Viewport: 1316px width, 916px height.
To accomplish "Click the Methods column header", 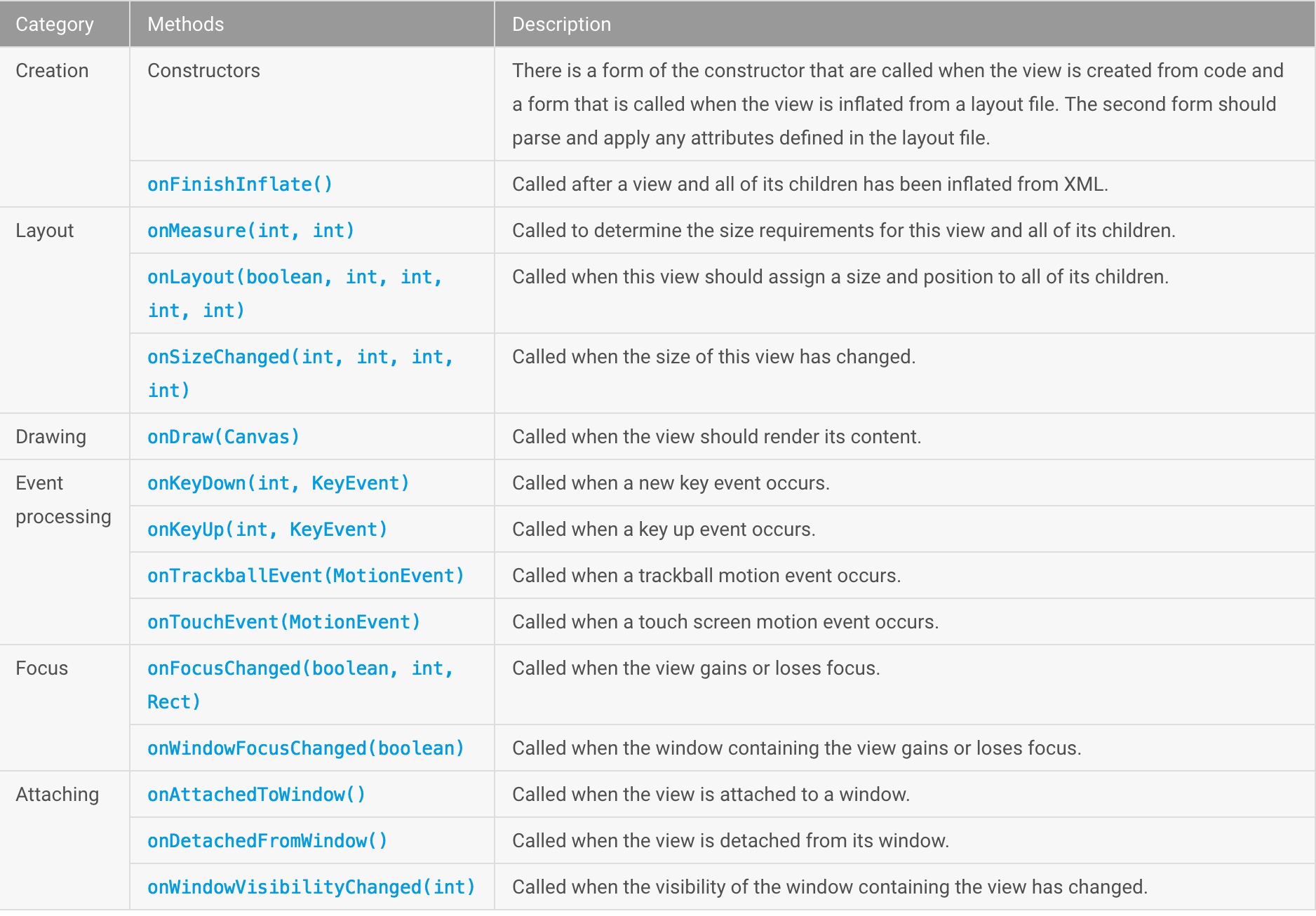I will click(185, 25).
